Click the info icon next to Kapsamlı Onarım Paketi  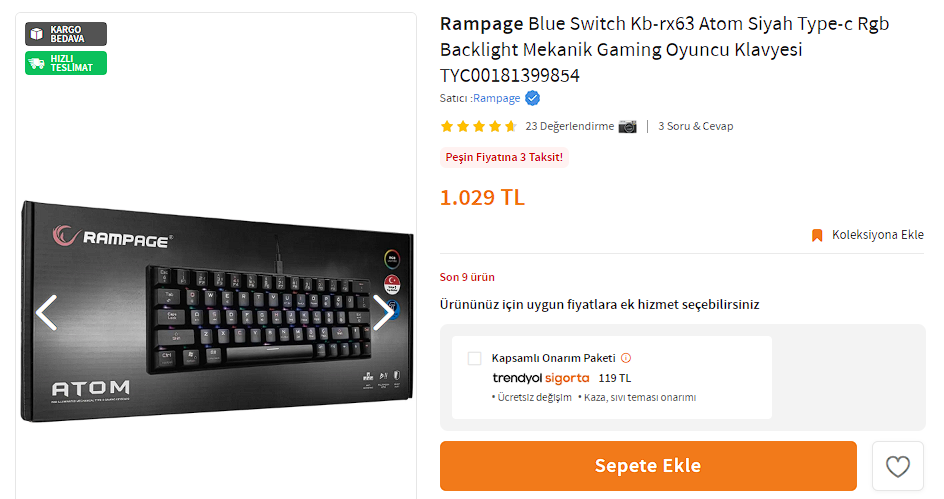(x=626, y=358)
